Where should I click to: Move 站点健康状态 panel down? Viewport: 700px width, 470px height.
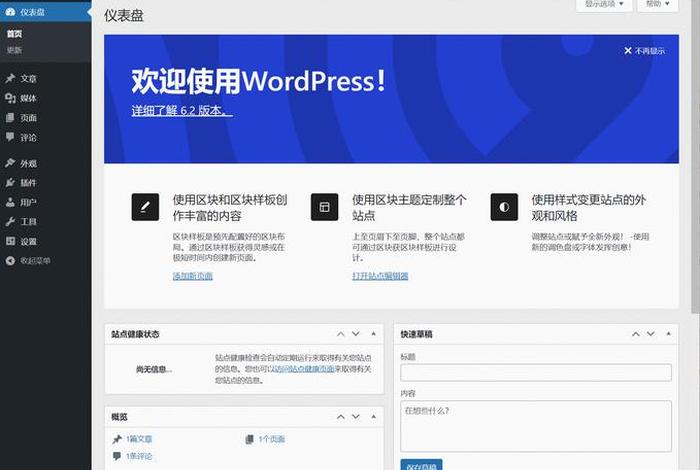(x=356, y=334)
